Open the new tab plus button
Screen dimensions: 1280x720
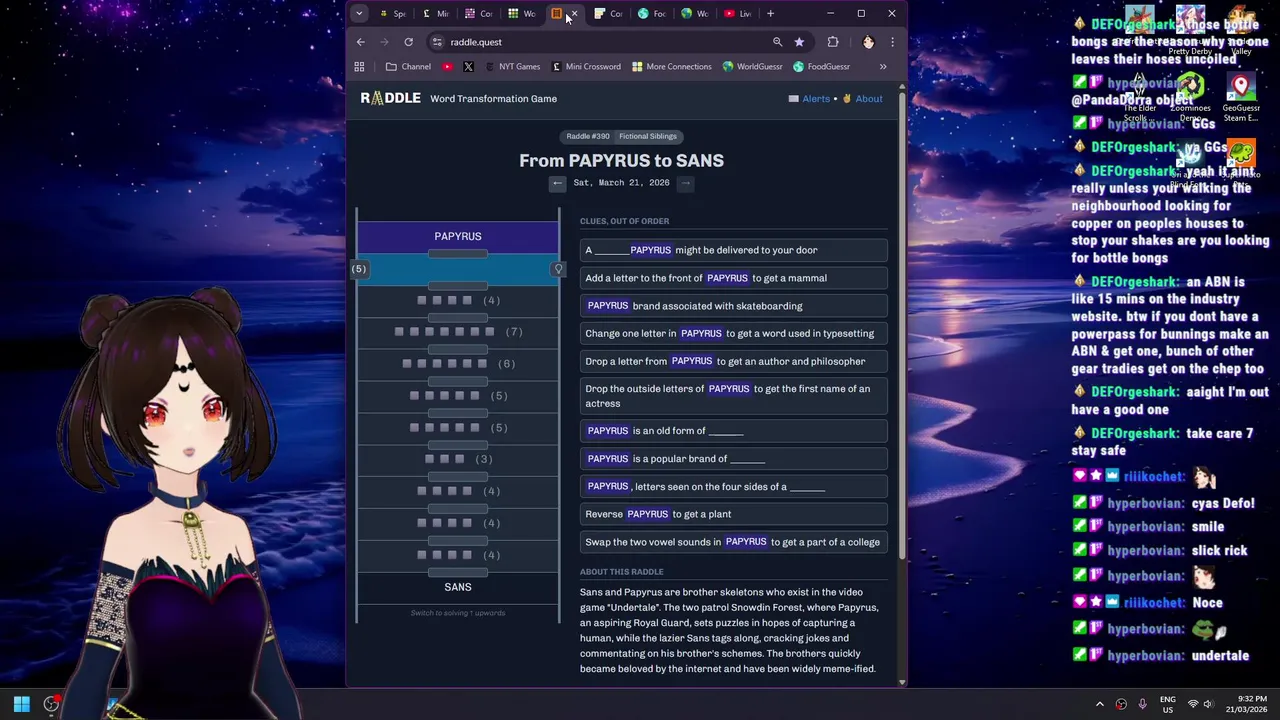click(770, 14)
